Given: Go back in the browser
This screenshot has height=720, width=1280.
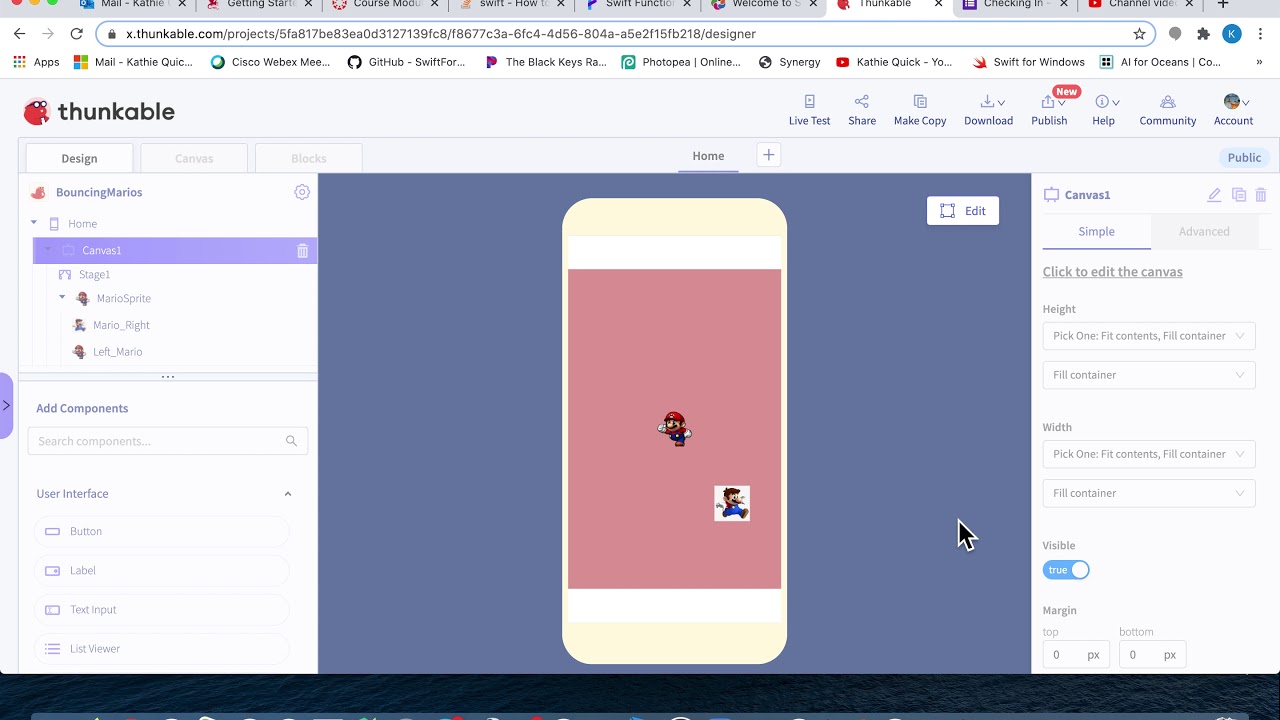Looking at the screenshot, I should (19, 34).
